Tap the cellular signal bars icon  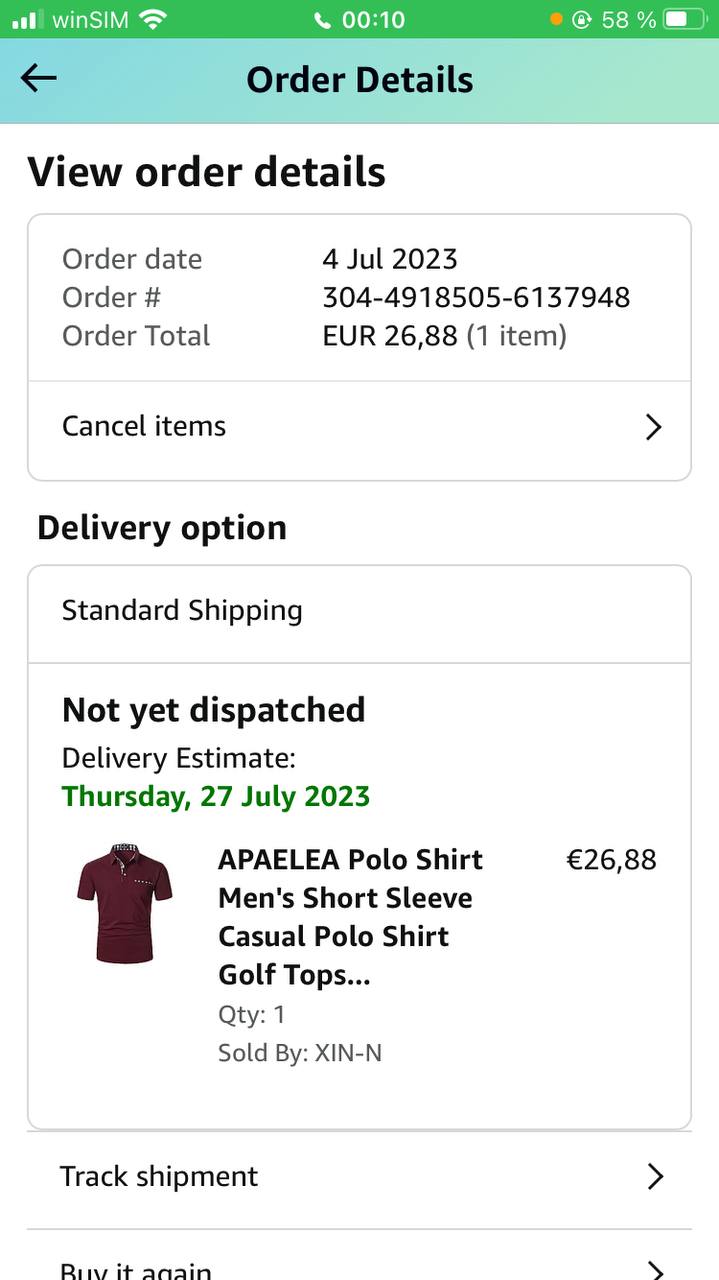[27, 19]
